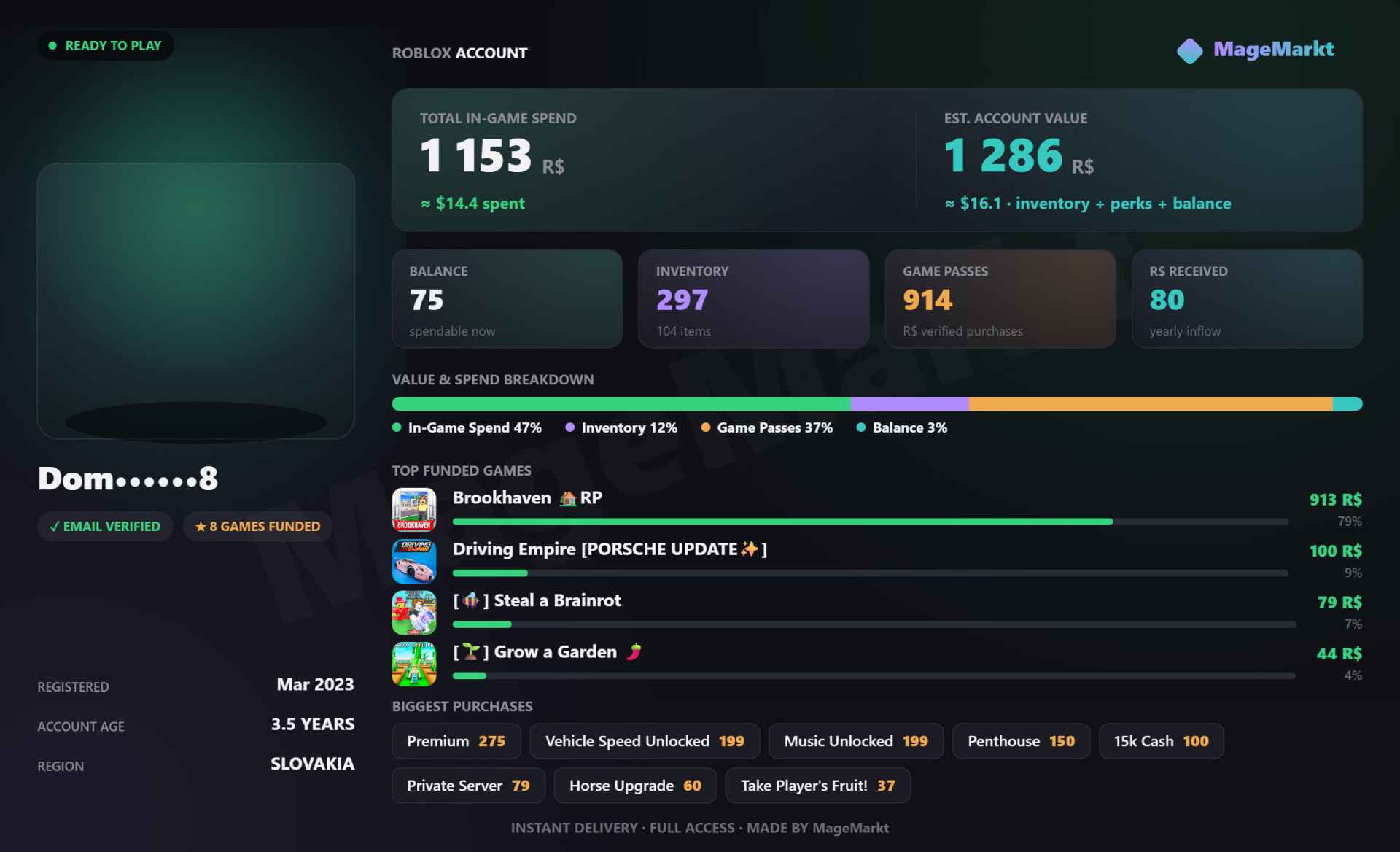The width and height of the screenshot is (1400, 852).
Task: Click the green Ready to Play status dot
Action: click(x=52, y=45)
